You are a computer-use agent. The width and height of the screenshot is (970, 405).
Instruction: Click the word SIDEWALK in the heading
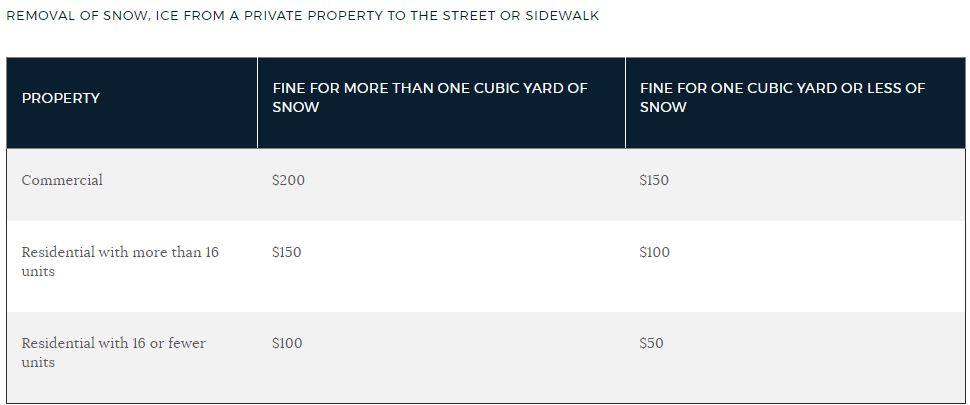pyautogui.click(x=562, y=16)
